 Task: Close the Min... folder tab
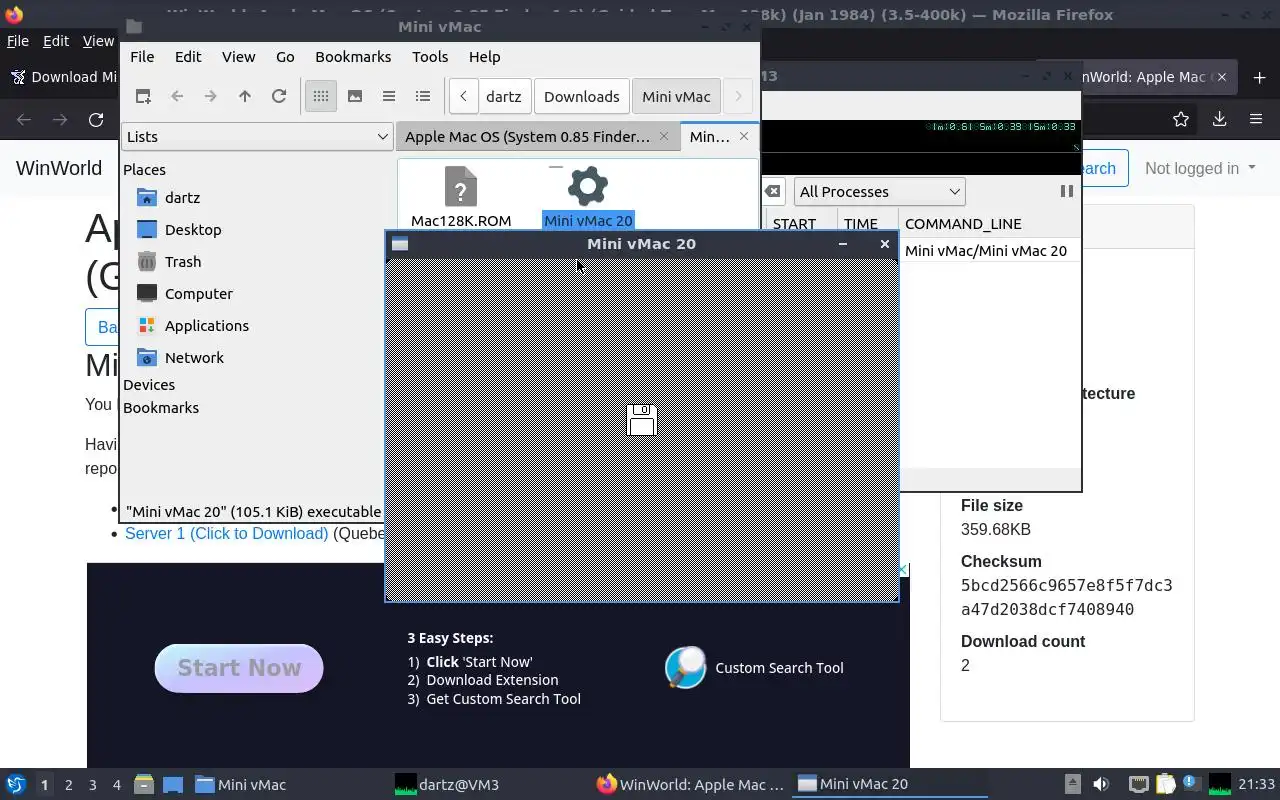click(744, 136)
